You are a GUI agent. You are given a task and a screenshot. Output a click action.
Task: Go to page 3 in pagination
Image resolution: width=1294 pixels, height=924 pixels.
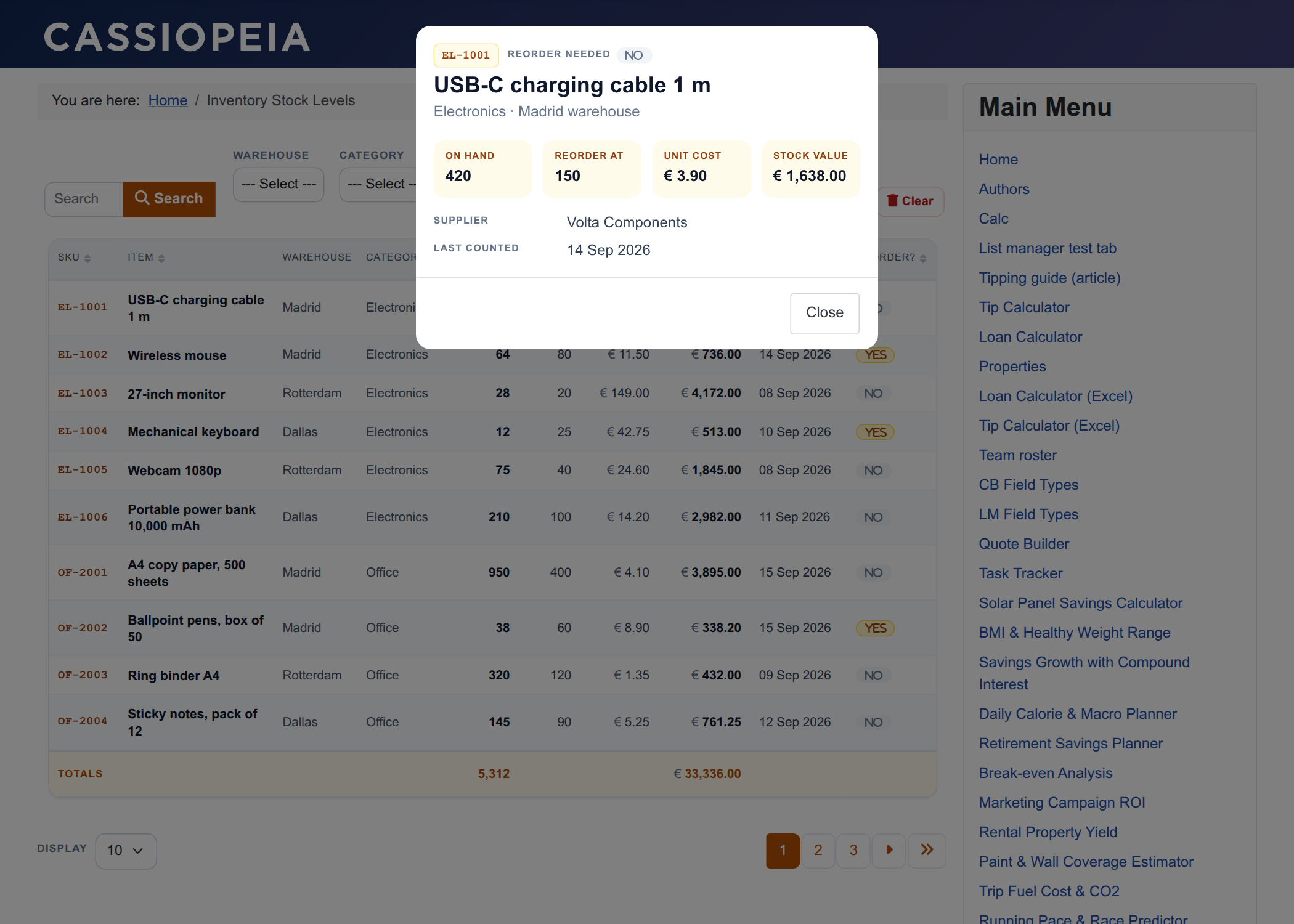point(853,851)
